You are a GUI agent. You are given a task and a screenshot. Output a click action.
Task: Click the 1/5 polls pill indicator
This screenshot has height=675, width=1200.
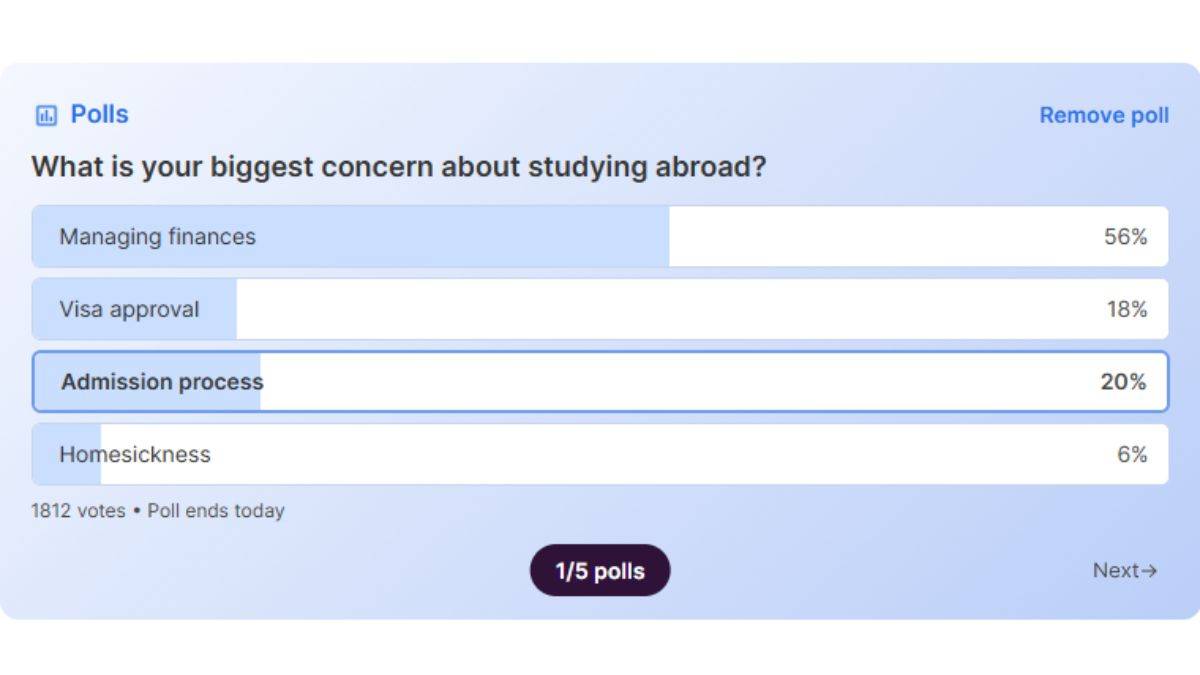pyautogui.click(x=600, y=570)
